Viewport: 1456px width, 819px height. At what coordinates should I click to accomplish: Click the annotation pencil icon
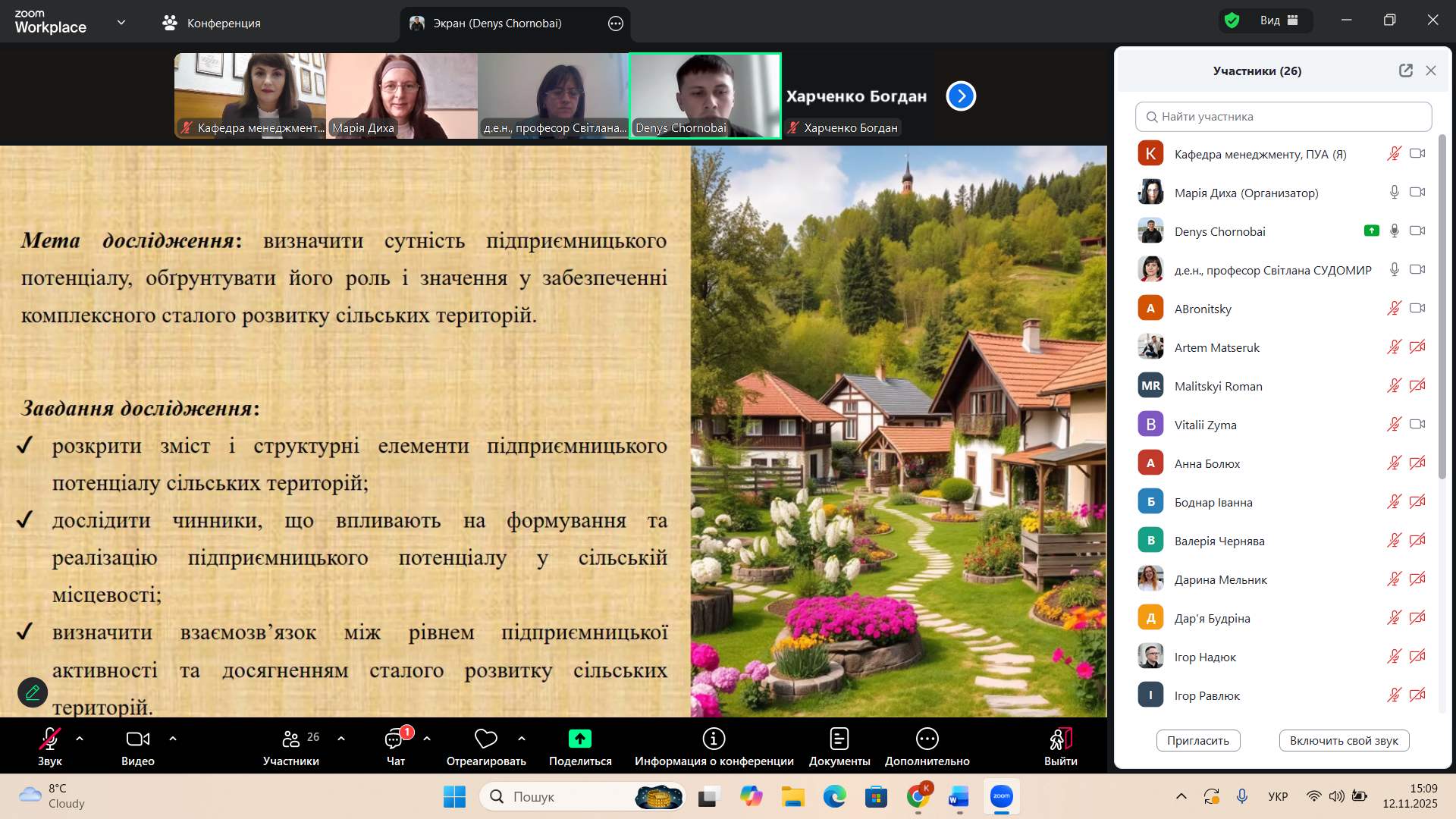[x=33, y=692]
